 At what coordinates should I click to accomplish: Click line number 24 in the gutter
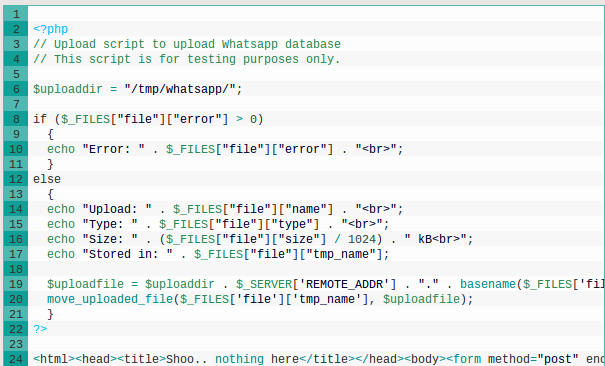point(16,359)
